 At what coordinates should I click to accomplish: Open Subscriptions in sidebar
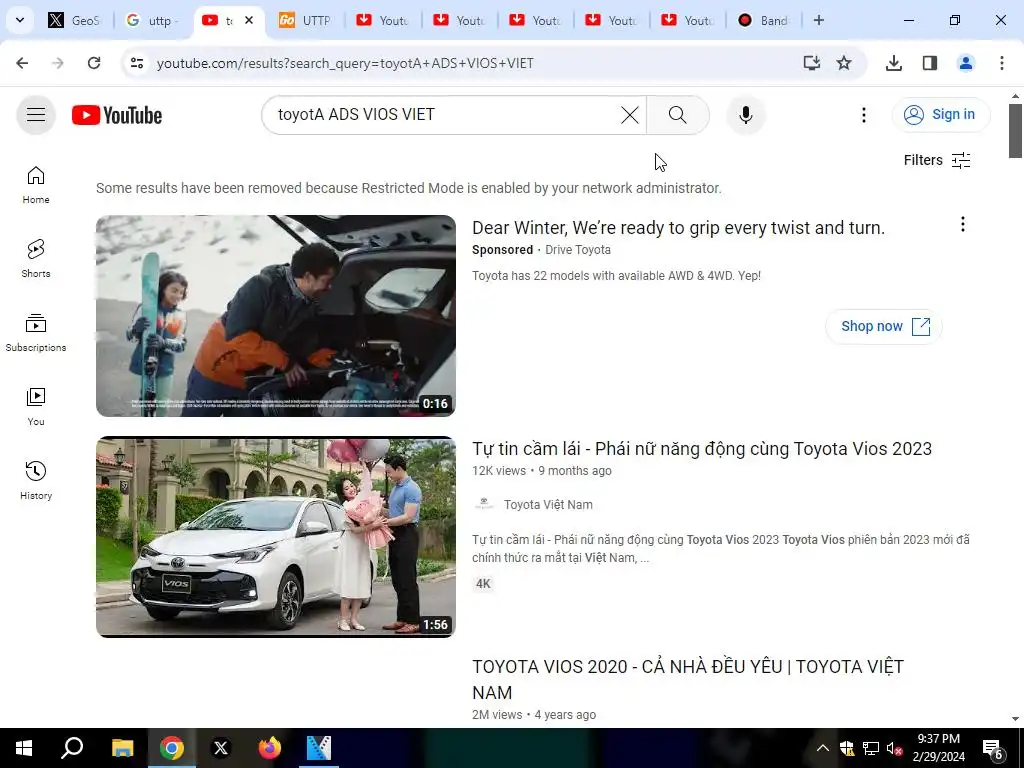click(x=36, y=332)
